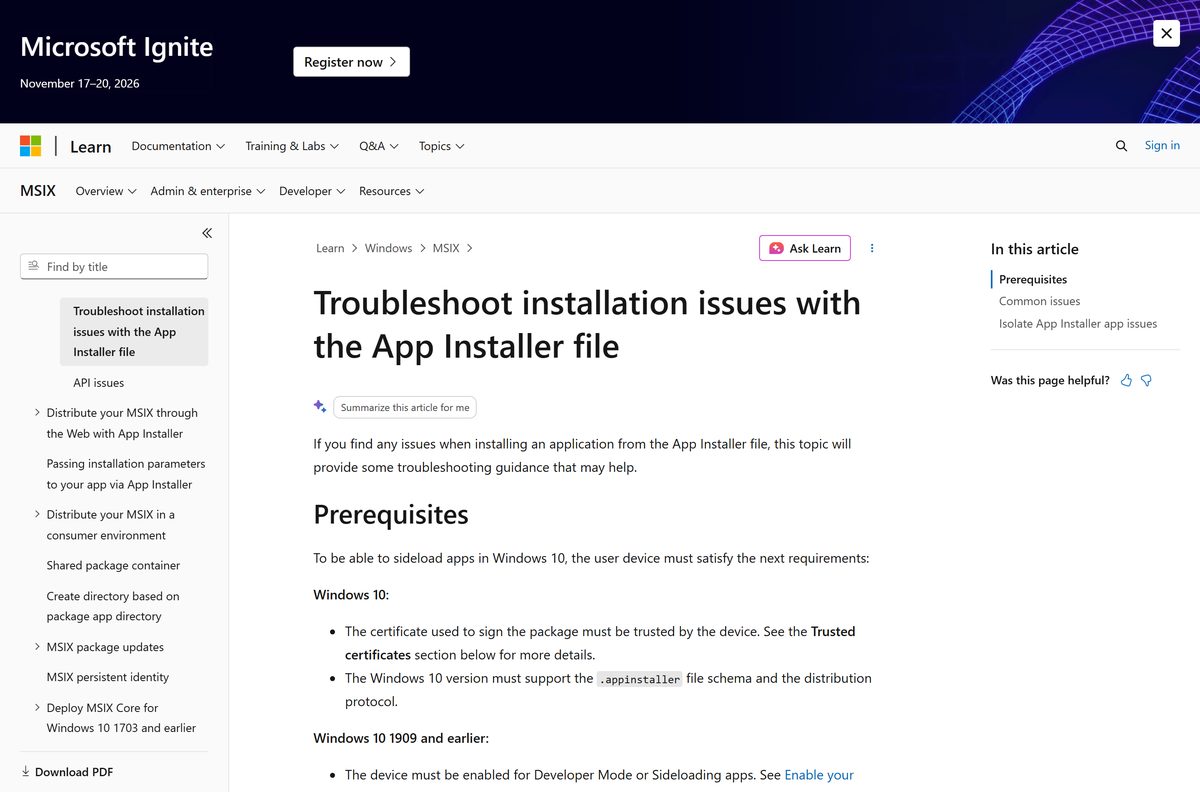
Task: Open the Documentation dropdown menu
Action: coord(178,146)
